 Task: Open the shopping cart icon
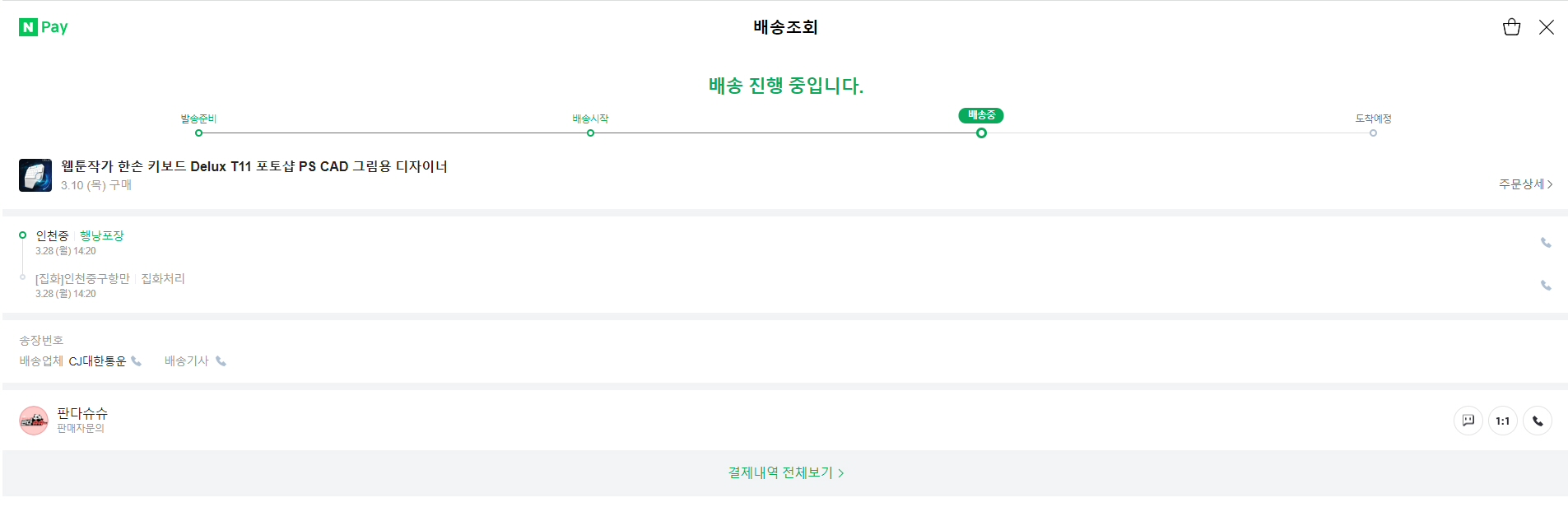1511,27
